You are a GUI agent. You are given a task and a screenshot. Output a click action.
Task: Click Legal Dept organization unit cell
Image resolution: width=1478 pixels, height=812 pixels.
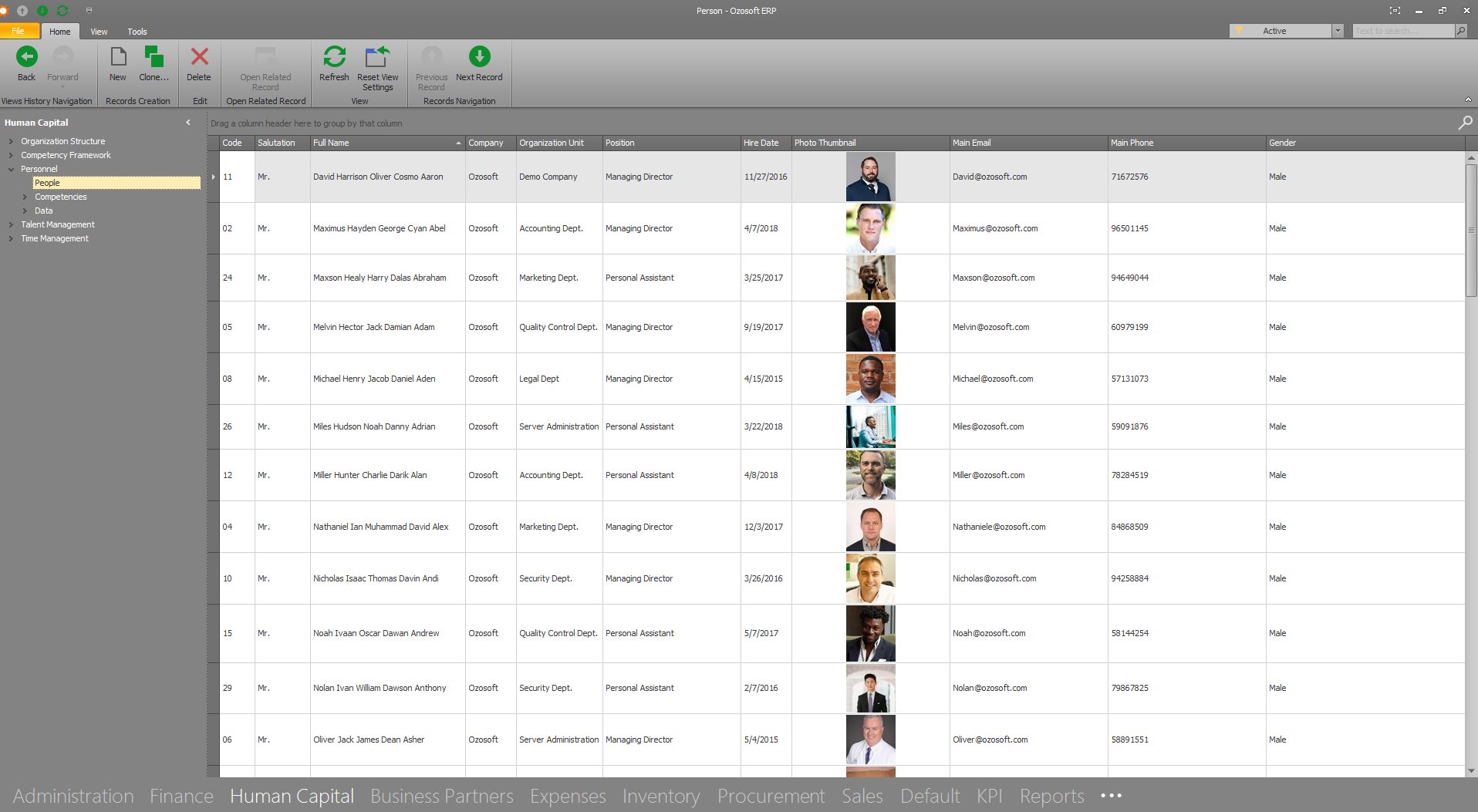click(x=558, y=379)
